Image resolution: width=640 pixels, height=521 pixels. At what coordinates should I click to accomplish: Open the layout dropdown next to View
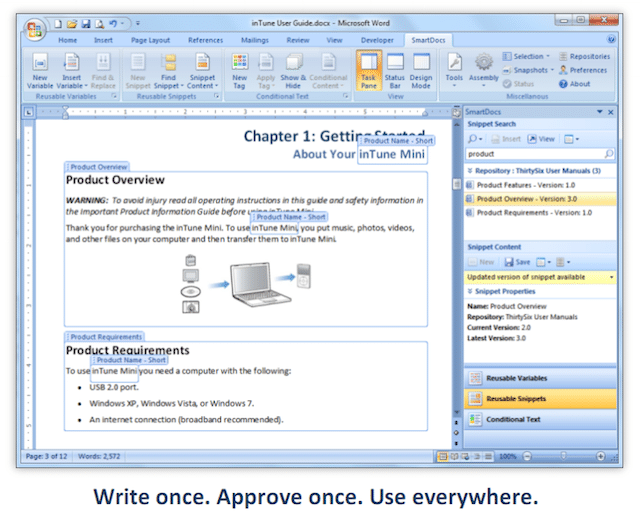[x=571, y=139]
